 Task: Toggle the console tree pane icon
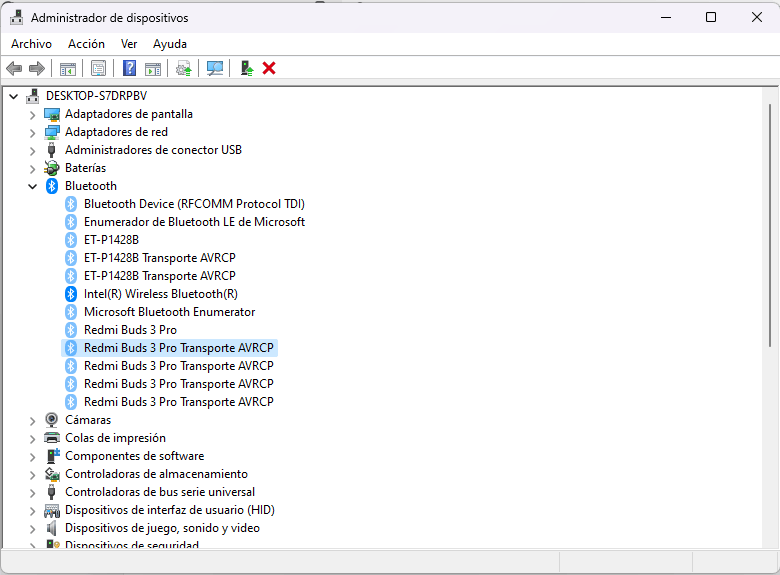[68, 69]
